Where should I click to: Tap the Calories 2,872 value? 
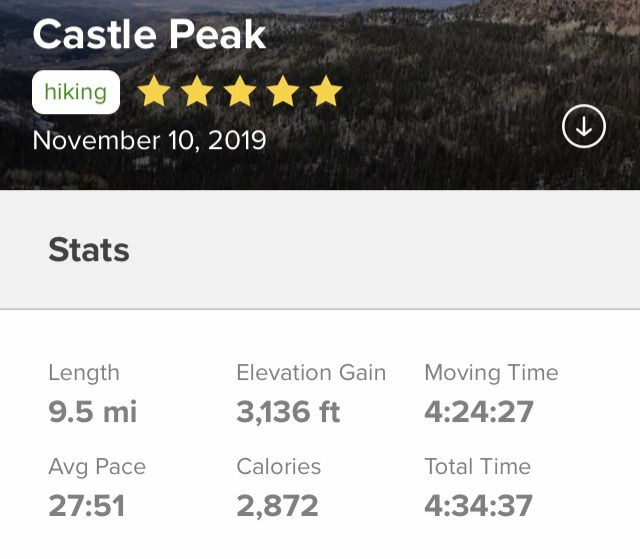point(277,506)
